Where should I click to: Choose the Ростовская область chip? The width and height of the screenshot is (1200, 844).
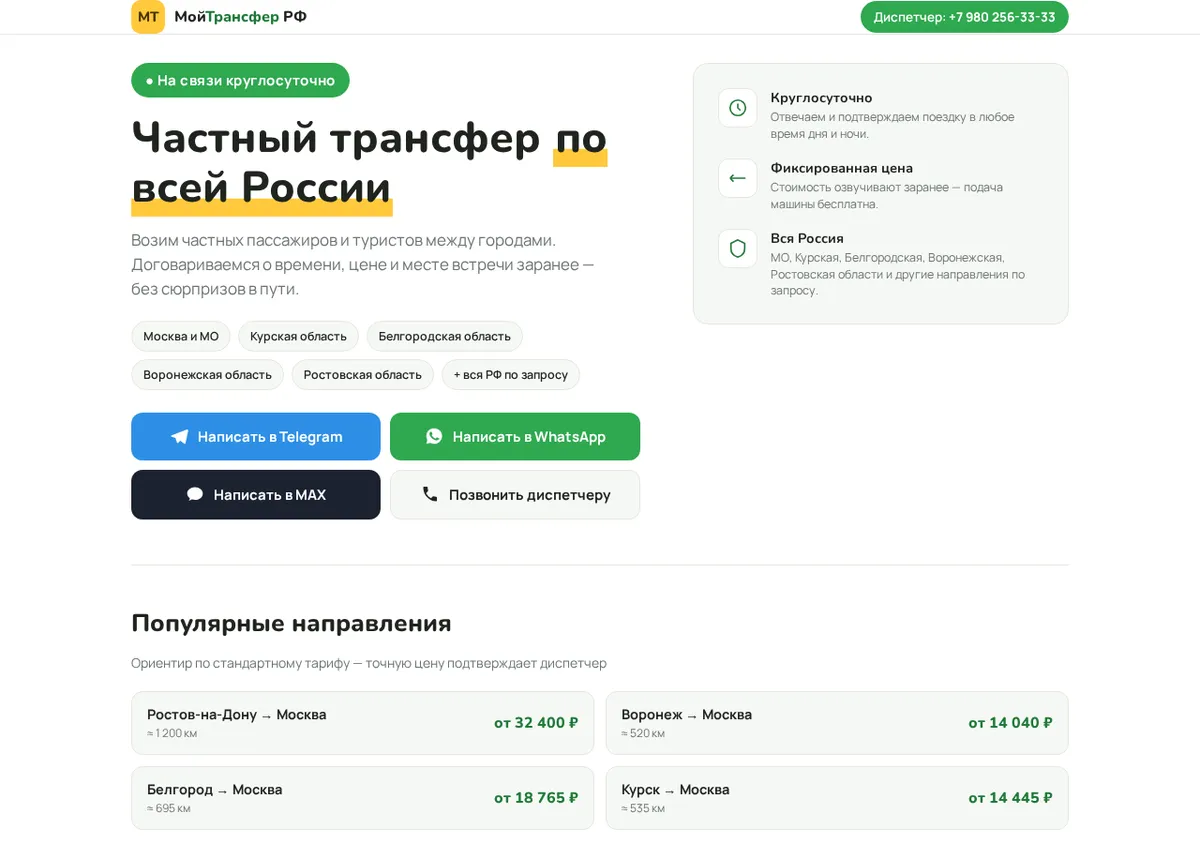click(x=363, y=375)
